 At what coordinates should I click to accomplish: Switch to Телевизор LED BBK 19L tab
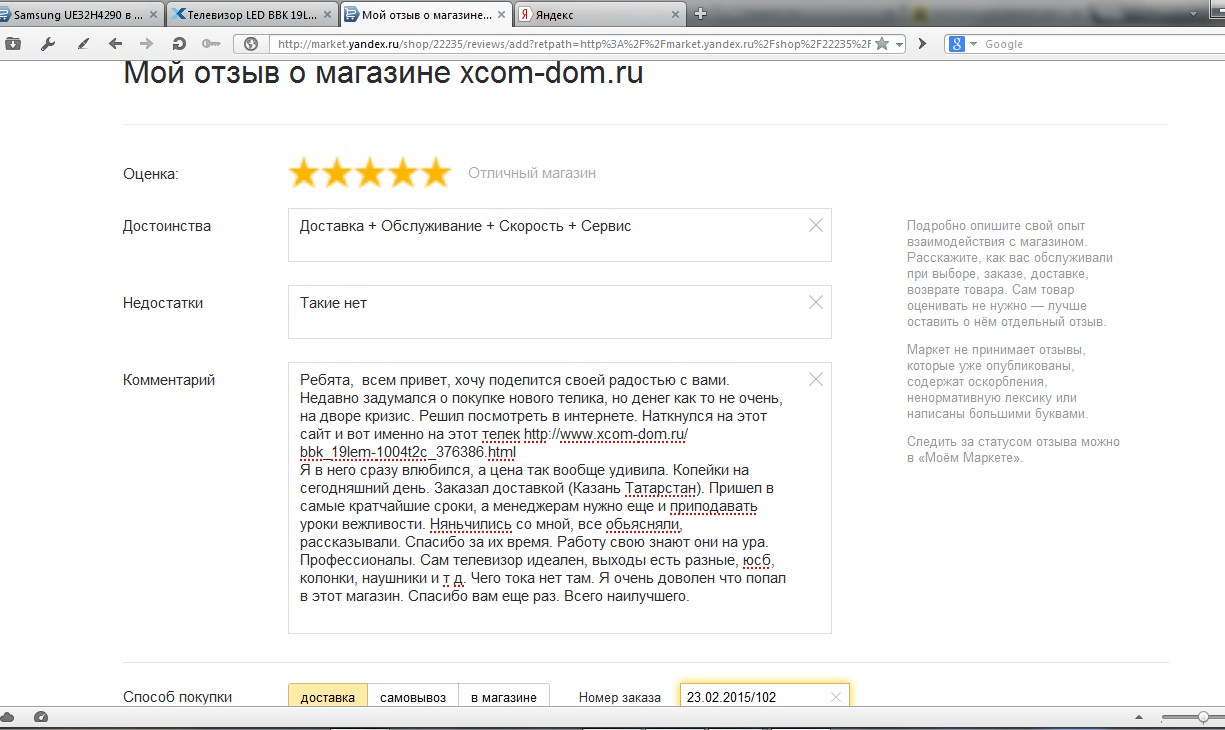tap(250, 15)
